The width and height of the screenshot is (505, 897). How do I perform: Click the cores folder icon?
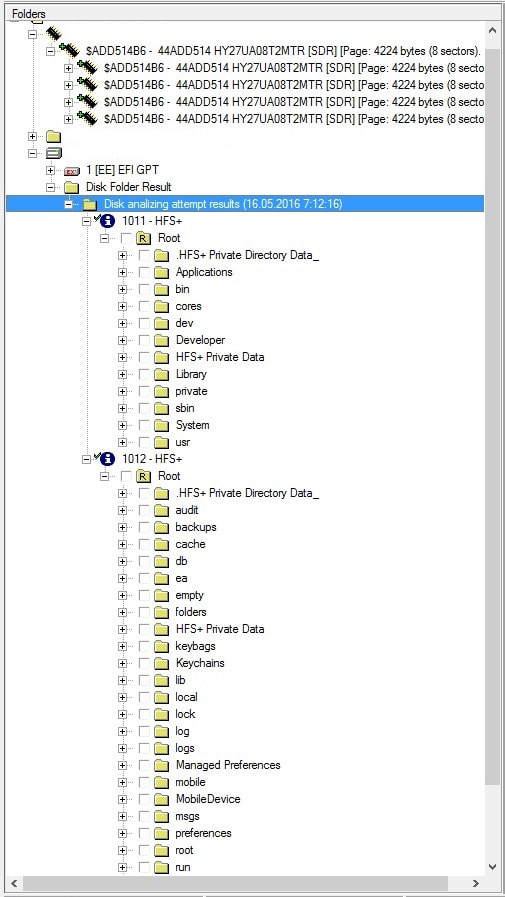[162, 306]
